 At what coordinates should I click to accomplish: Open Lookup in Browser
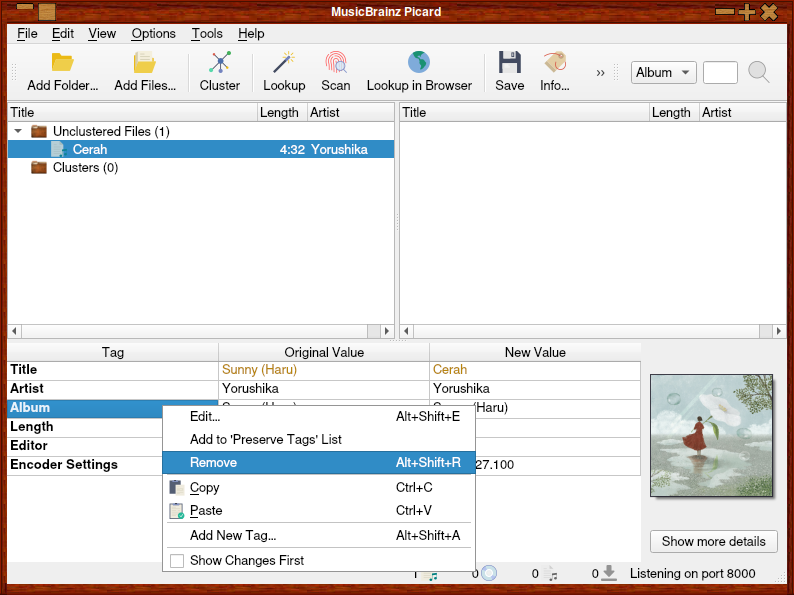coord(418,63)
